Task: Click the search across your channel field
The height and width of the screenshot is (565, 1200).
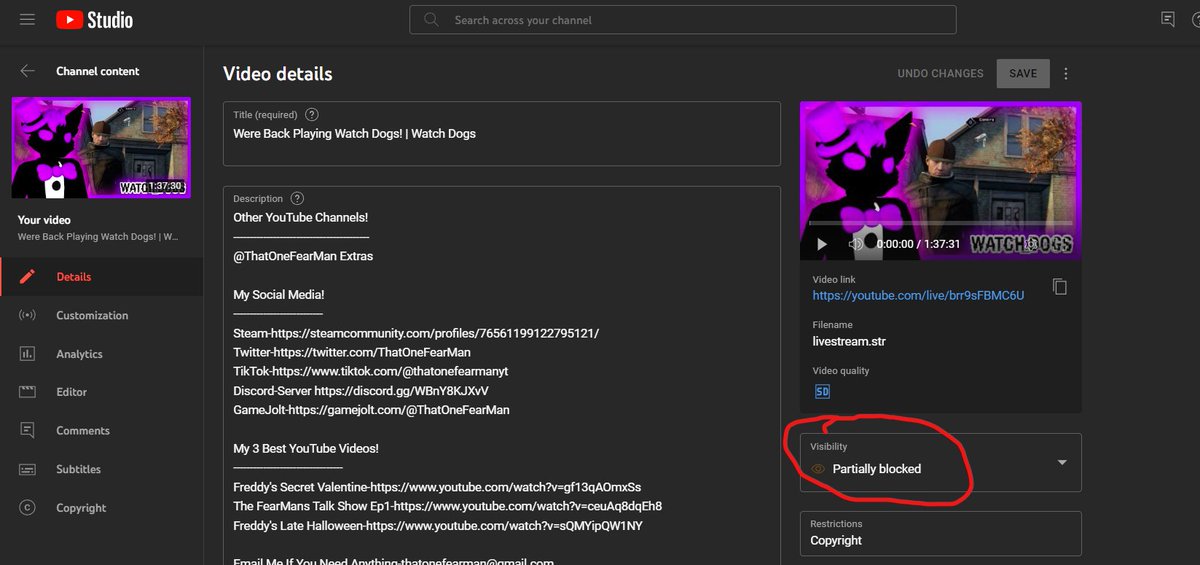Action: pyautogui.click(x=683, y=20)
